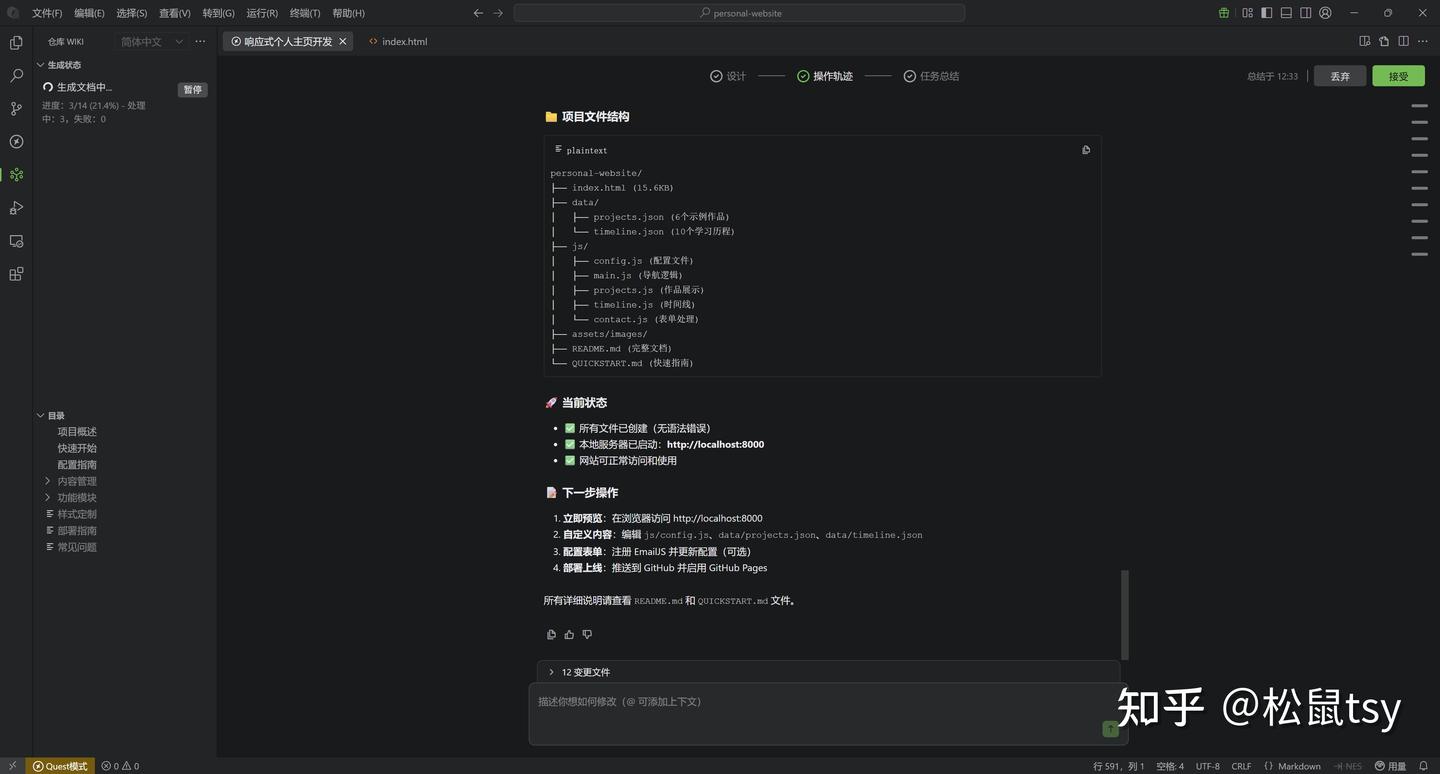1440x774 pixels.
Task: Open Source Control in the activity bar
Action: coord(15,108)
